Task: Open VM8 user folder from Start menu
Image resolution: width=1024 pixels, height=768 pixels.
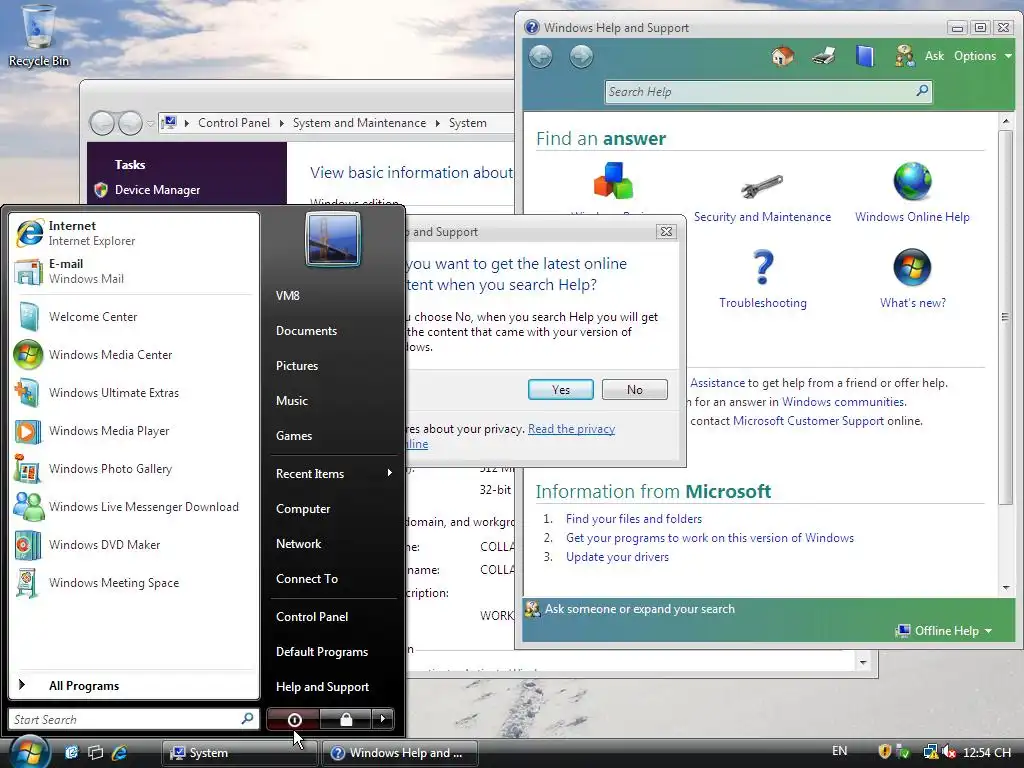Action: [288, 296]
